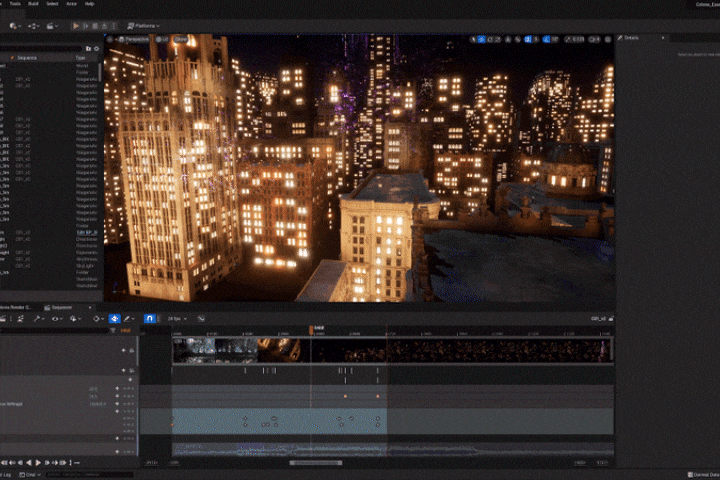
Task: Open the Cmd console type dropdown
Action: 30,475
